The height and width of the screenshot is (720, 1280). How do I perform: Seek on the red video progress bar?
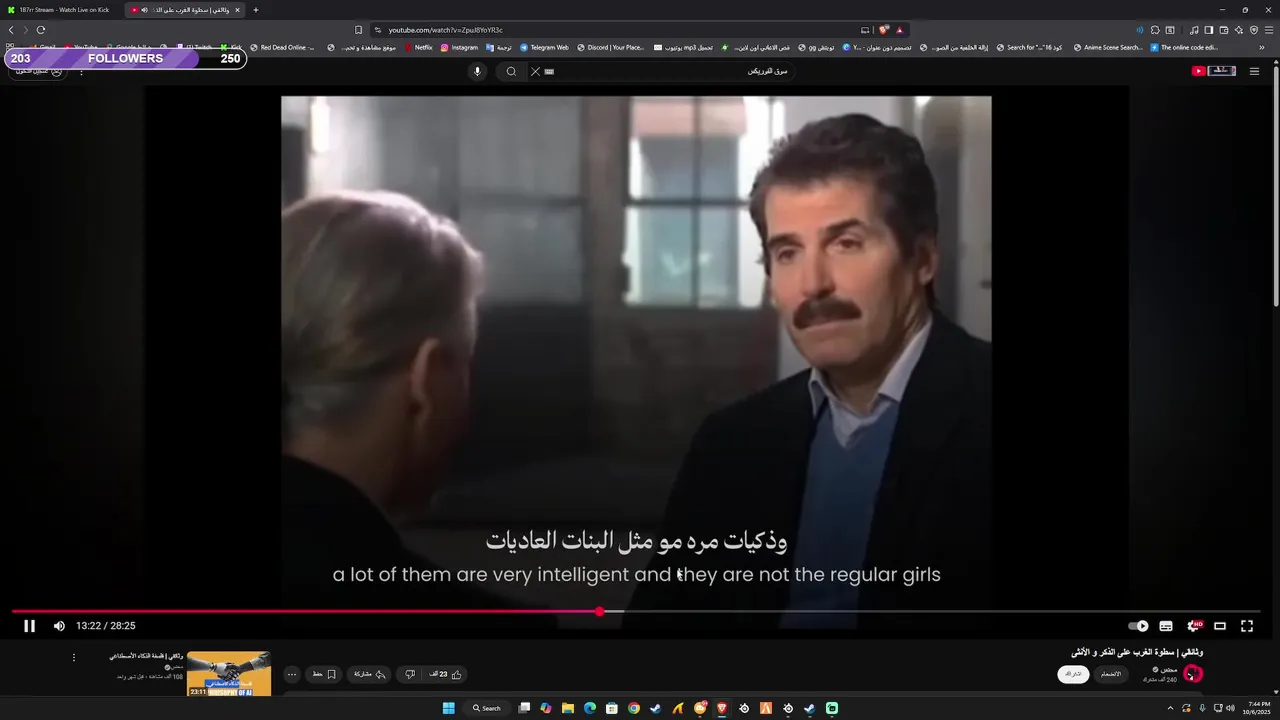(x=306, y=611)
